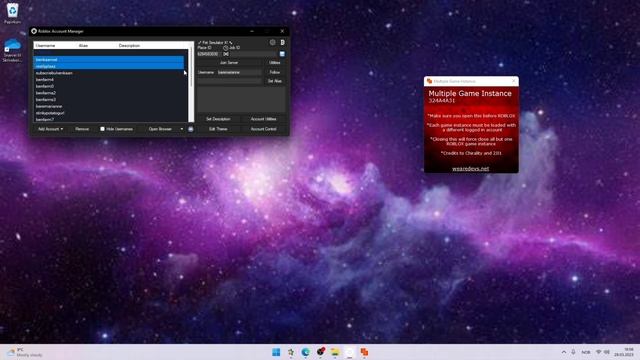The image size is (640, 360).
Task: Click the Roblox Account Manager title bar icon
Action: coord(34,31)
